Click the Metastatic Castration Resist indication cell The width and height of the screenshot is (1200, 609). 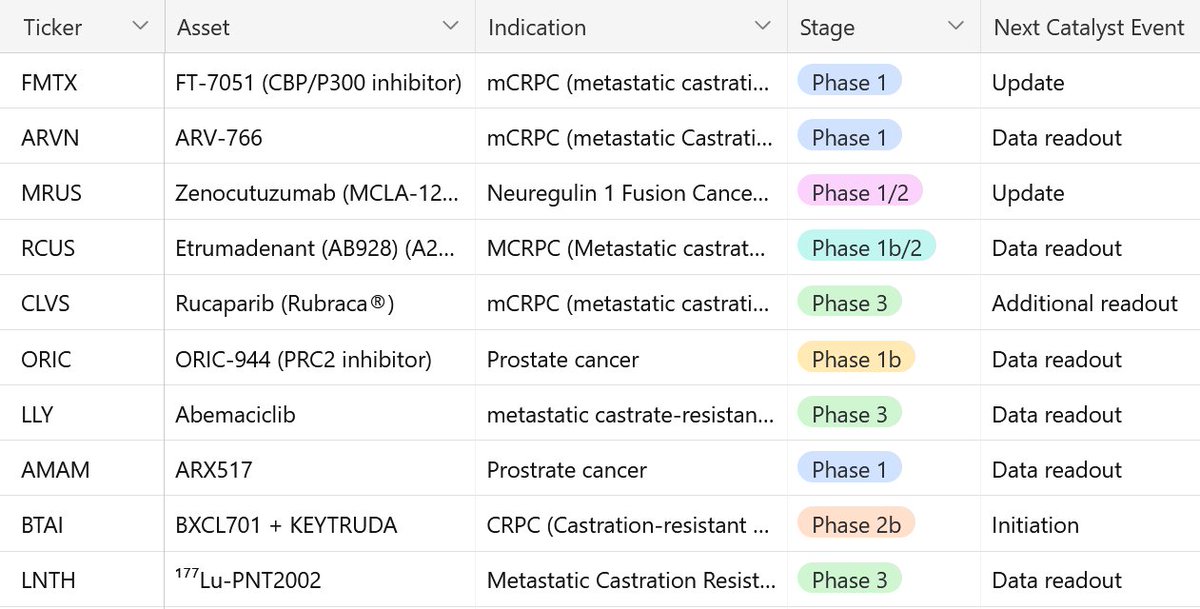click(631, 580)
